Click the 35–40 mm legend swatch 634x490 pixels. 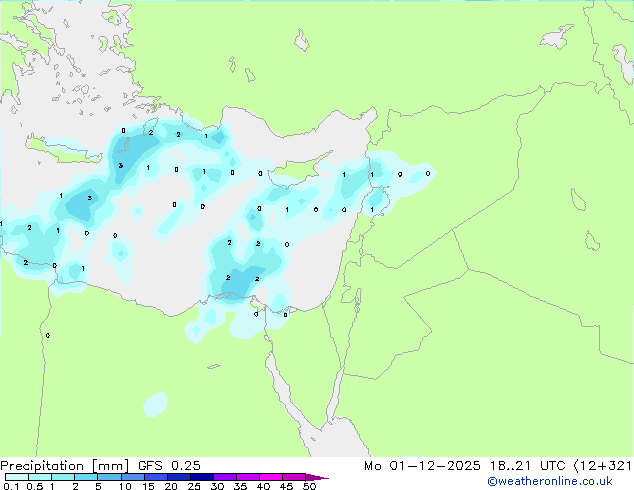pyautogui.click(x=248, y=477)
